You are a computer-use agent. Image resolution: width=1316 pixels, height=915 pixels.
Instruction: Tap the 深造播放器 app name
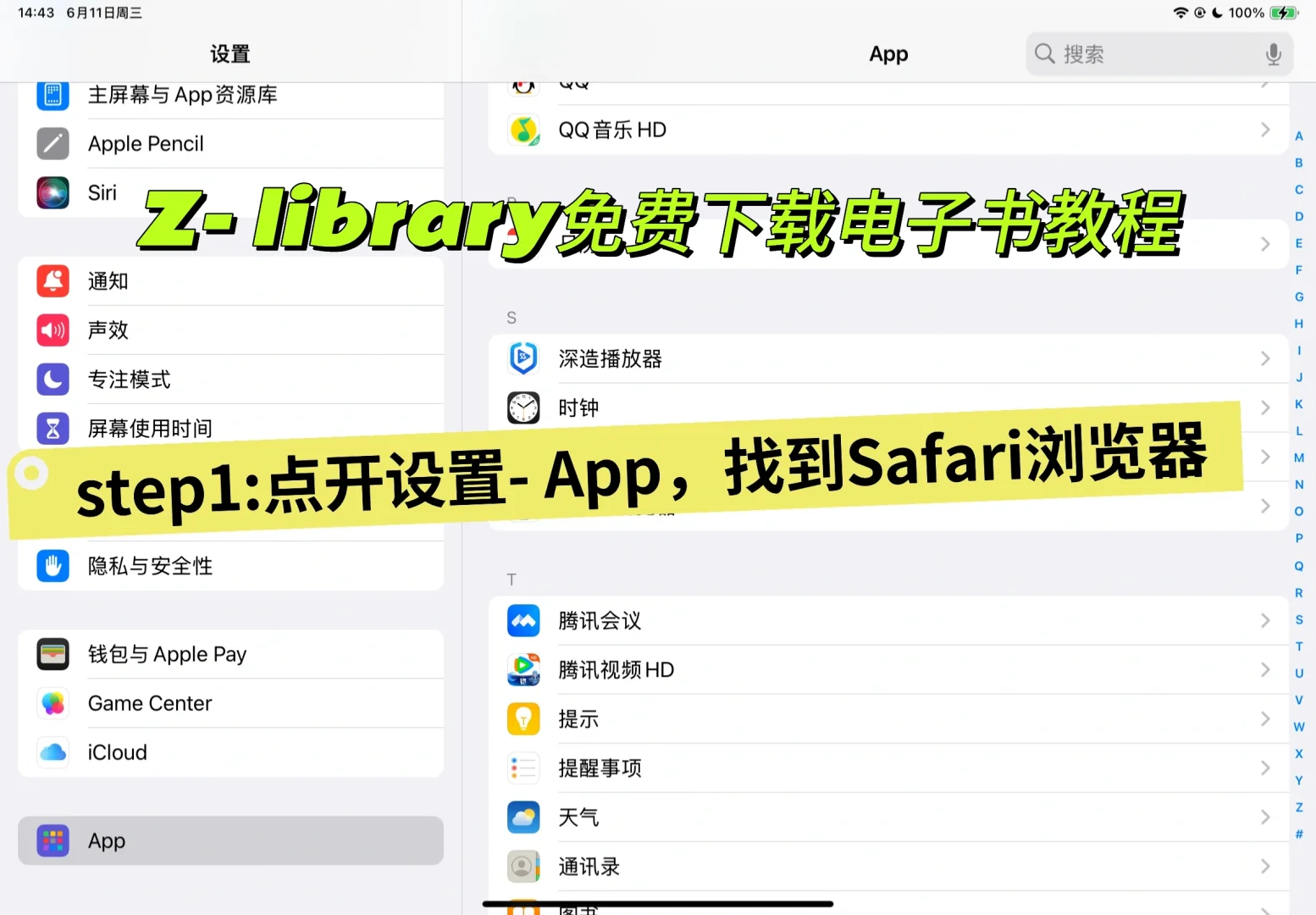point(611,358)
